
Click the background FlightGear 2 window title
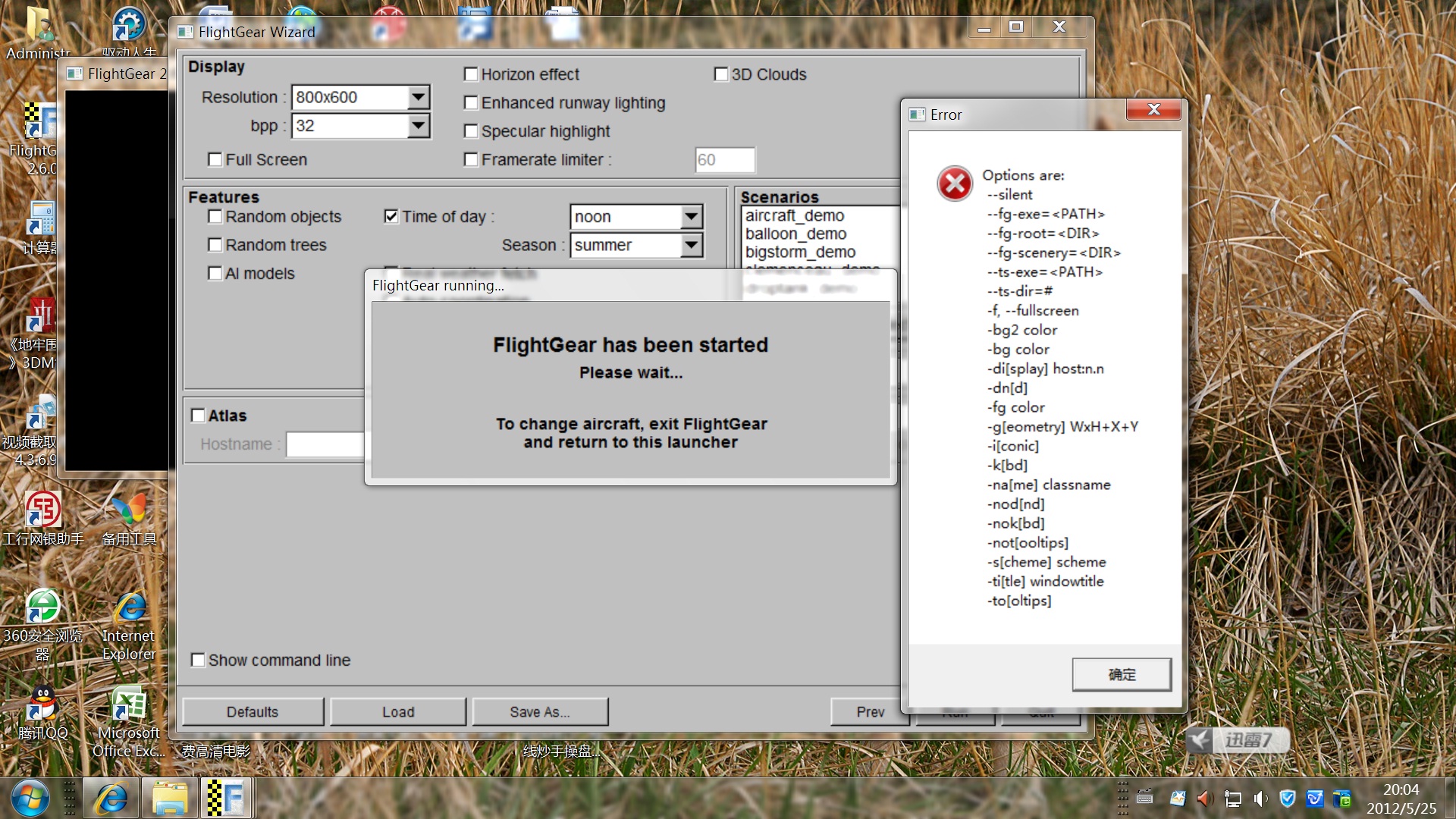[x=127, y=74]
